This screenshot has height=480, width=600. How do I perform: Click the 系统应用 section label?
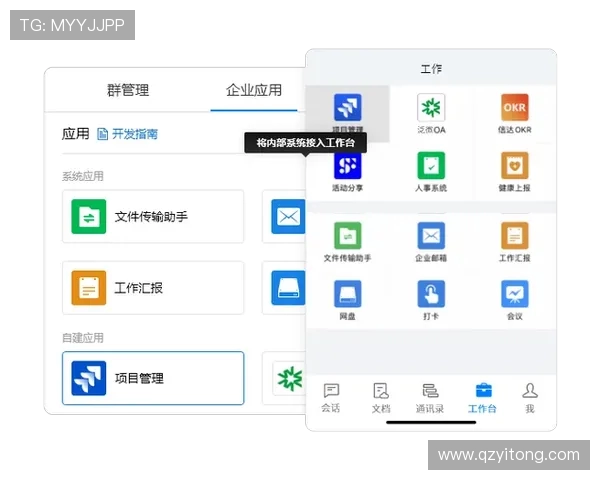point(83,176)
